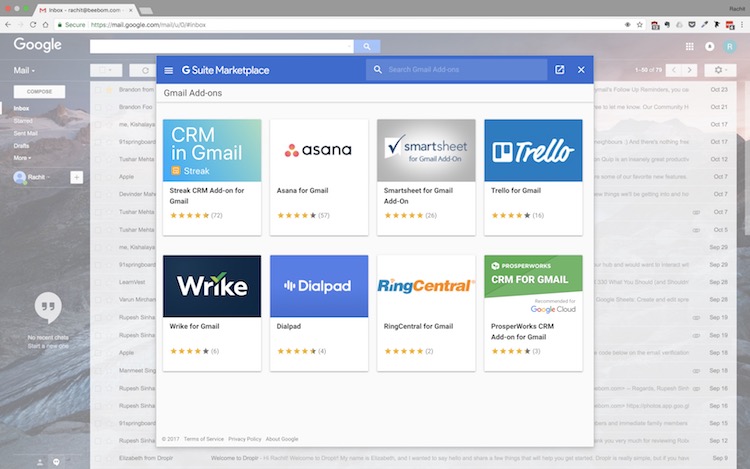Close the Inbox browser tab
The image size is (750, 469).
point(131,10)
